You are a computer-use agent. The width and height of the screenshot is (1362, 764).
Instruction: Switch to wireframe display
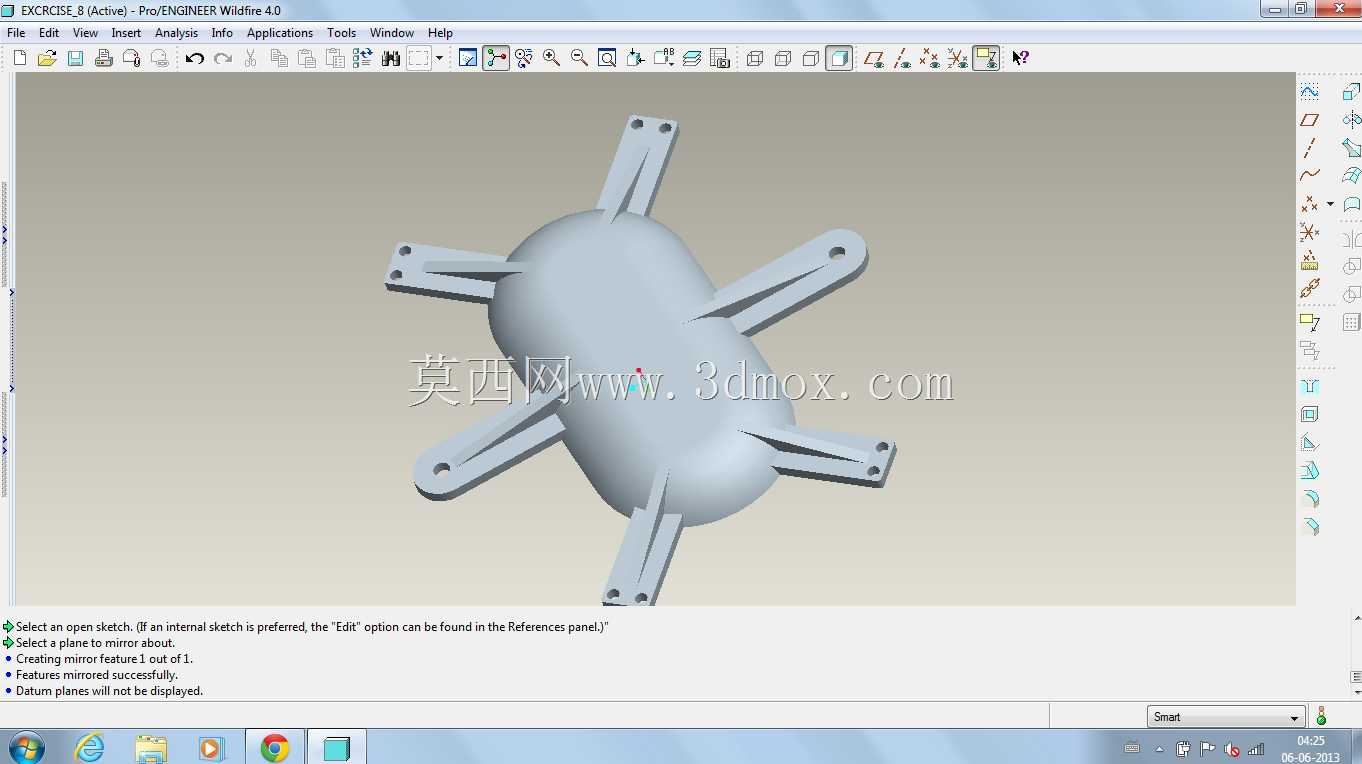click(755, 58)
